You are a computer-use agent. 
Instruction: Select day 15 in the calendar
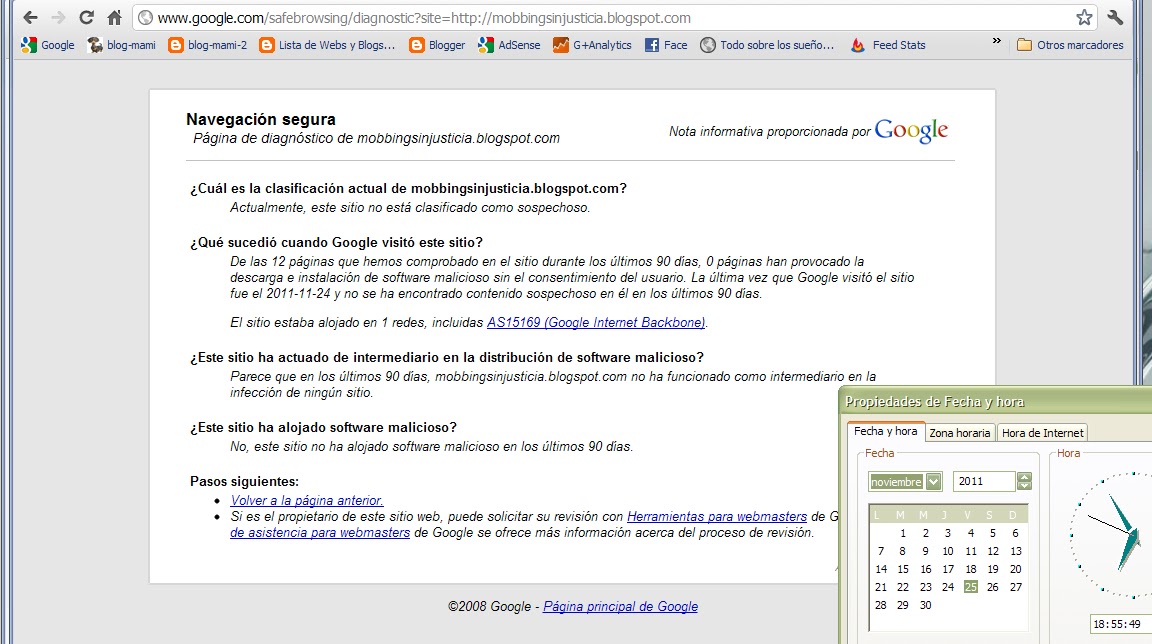(x=903, y=569)
